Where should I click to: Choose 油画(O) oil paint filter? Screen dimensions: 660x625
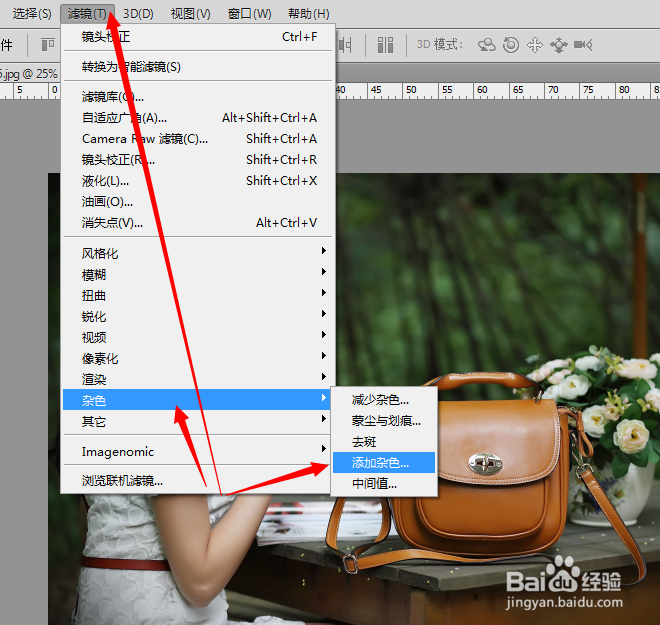(198, 202)
